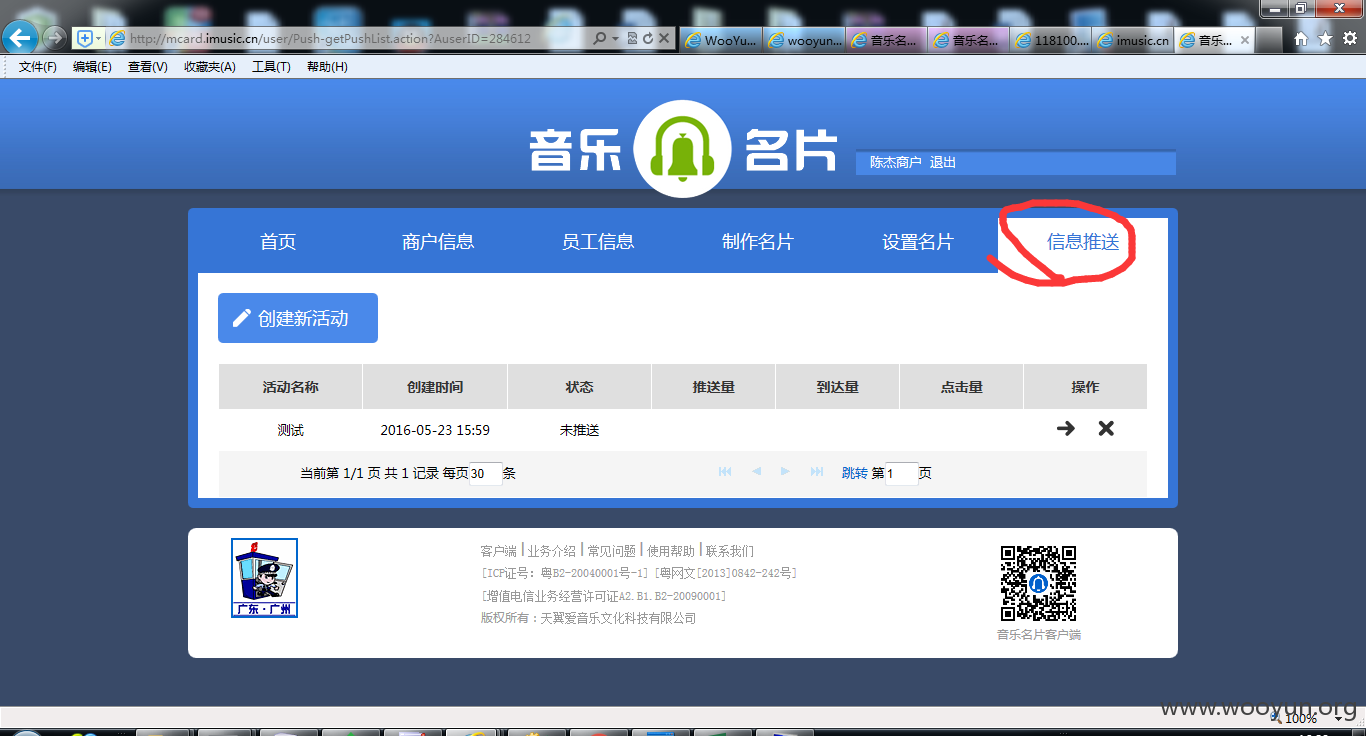Click the search magnifier in address bar

coord(599,39)
